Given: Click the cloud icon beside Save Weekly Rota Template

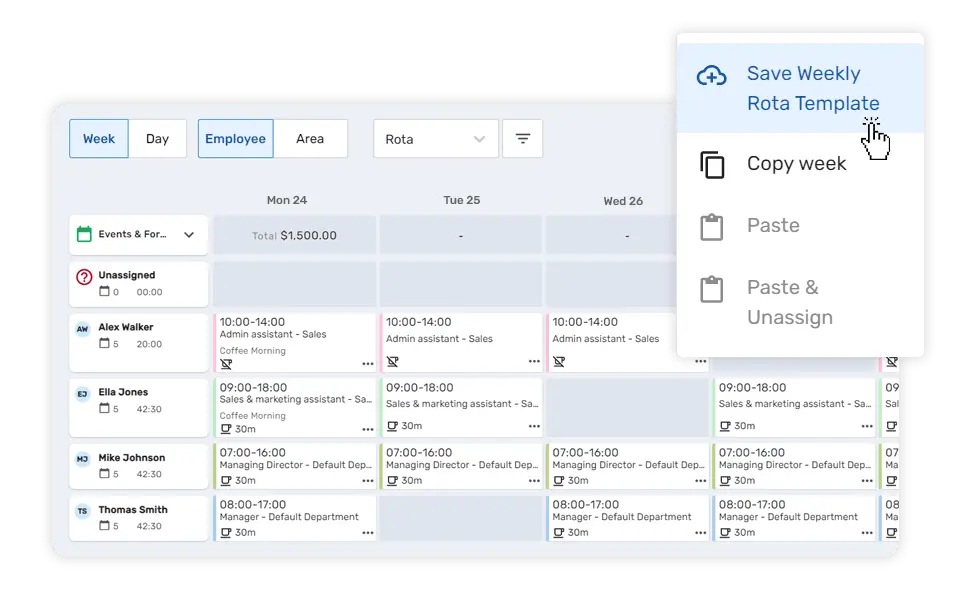Looking at the screenshot, I should (710, 74).
